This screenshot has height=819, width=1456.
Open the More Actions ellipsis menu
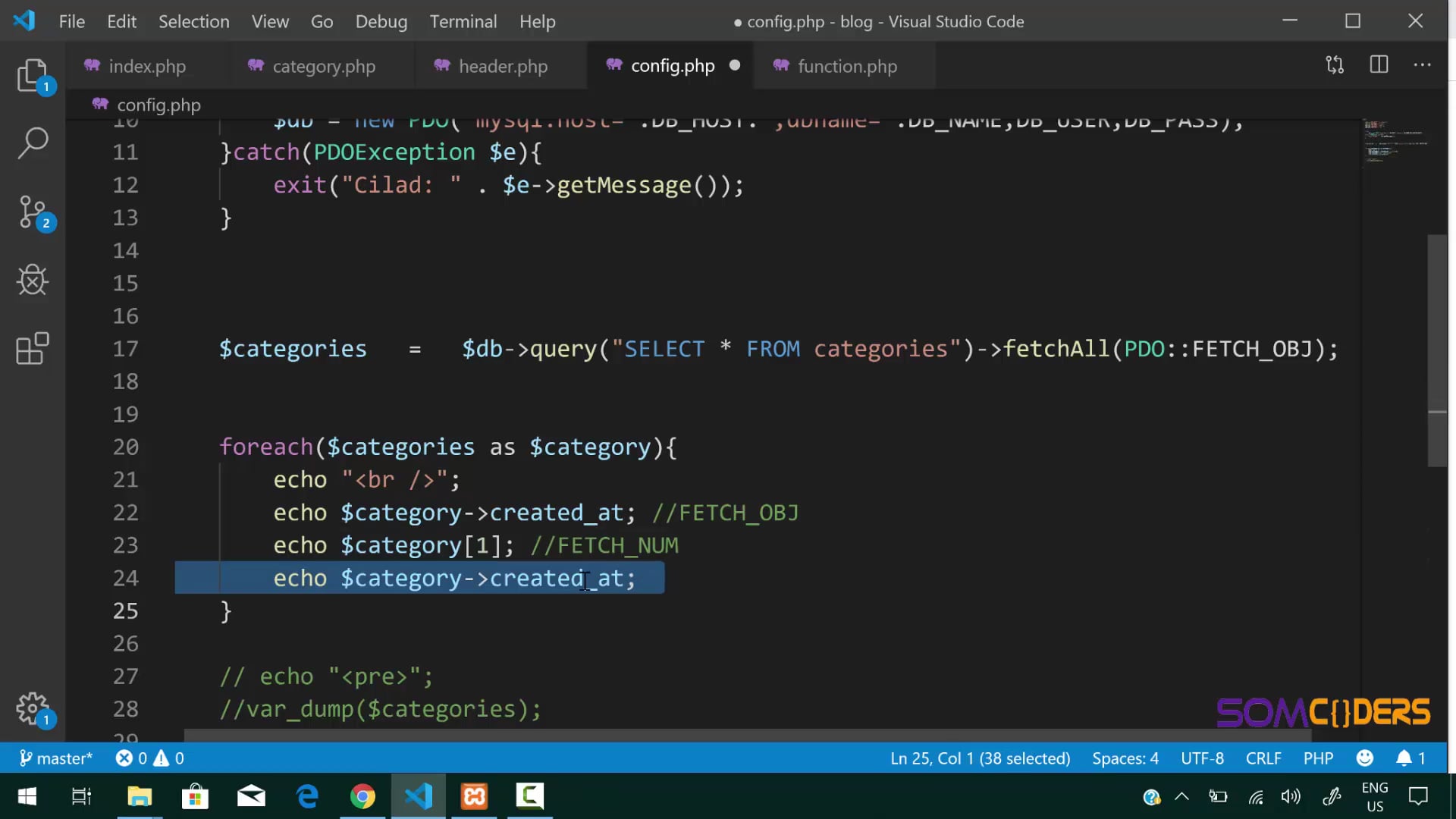click(1423, 65)
